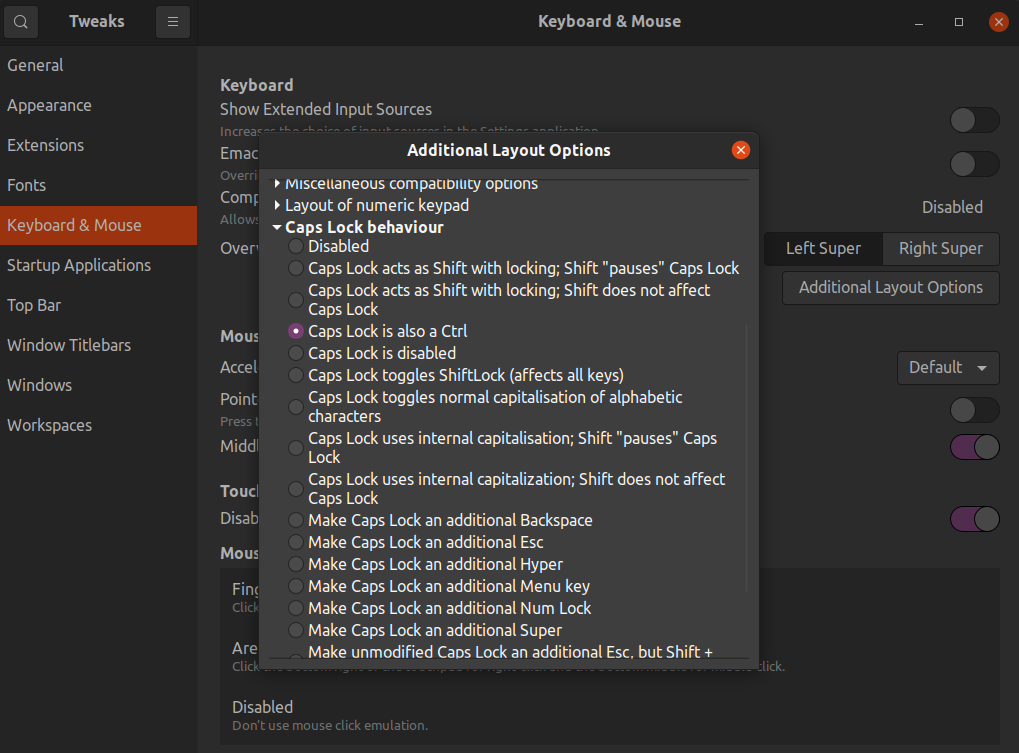Select 'Caps Lock is also a Ctrl' option
The image size is (1019, 753).
point(296,331)
